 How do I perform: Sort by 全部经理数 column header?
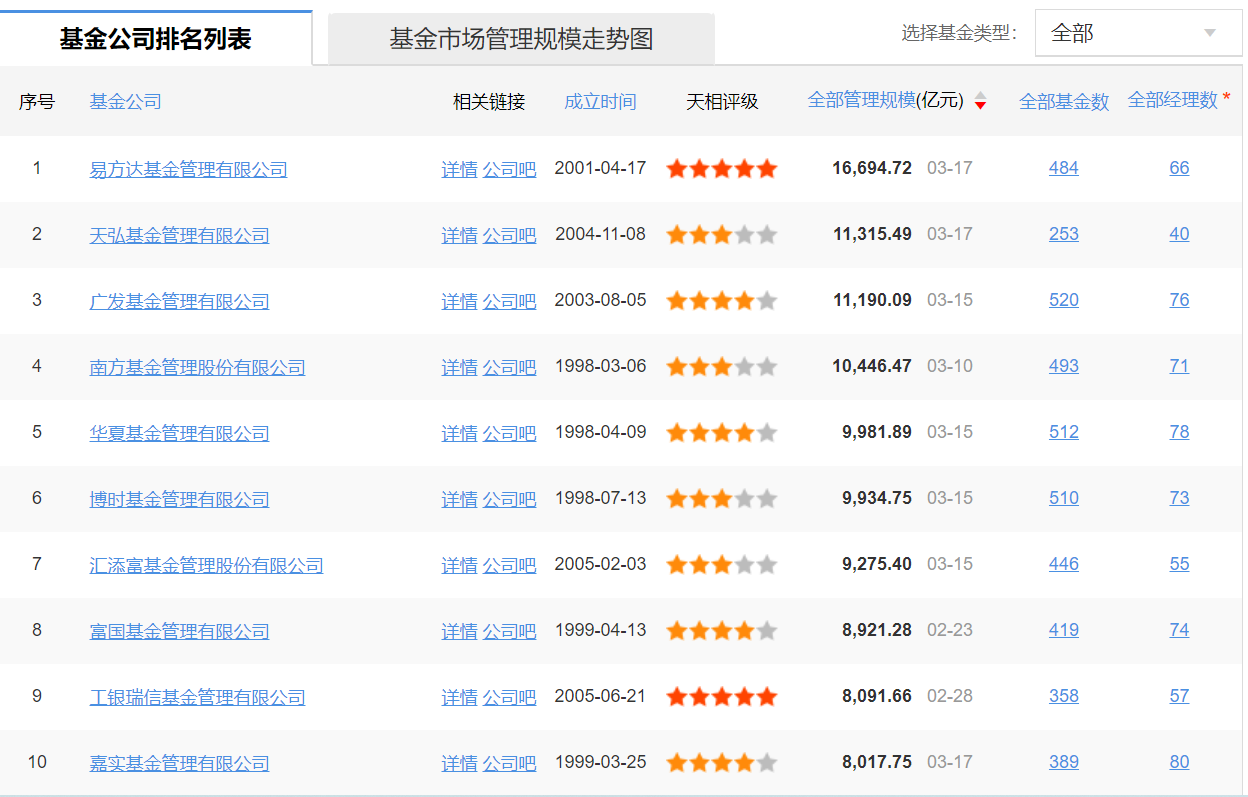tap(1173, 100)
